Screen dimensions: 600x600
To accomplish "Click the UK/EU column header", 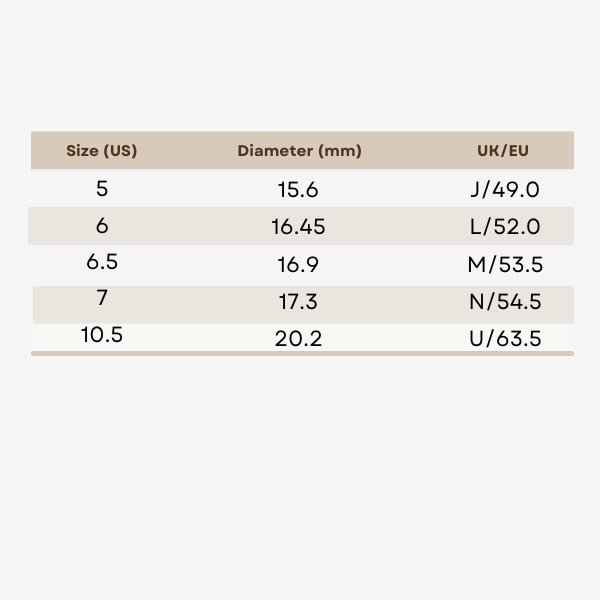I will tap(503, 151).
